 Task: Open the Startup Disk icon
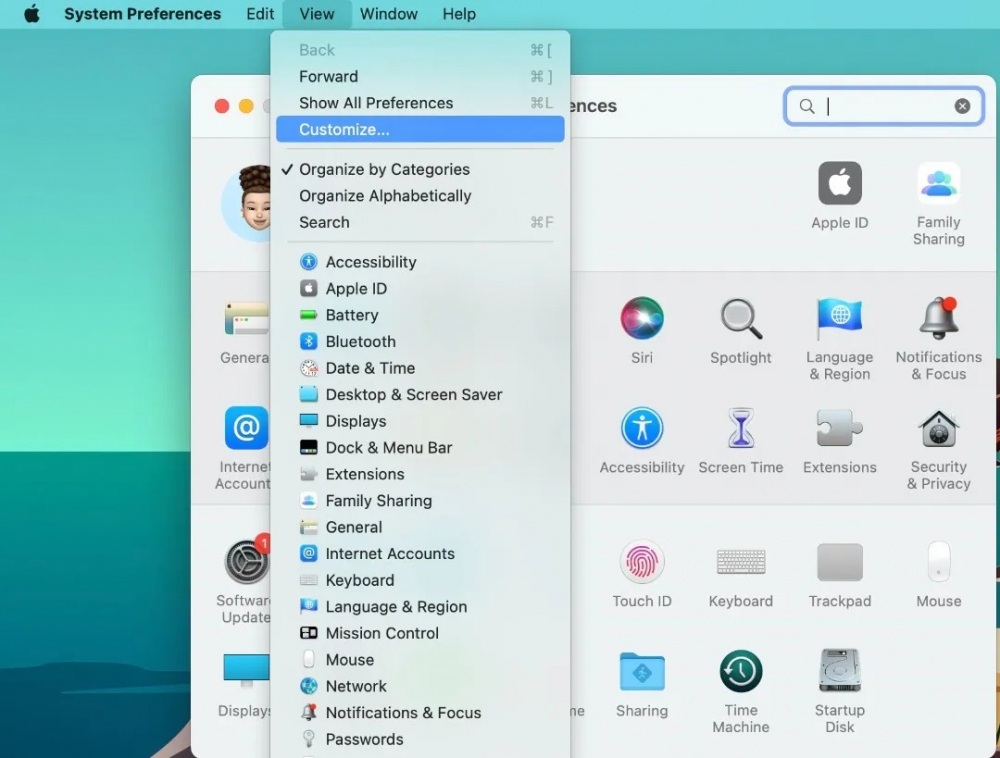coord(839,672)
